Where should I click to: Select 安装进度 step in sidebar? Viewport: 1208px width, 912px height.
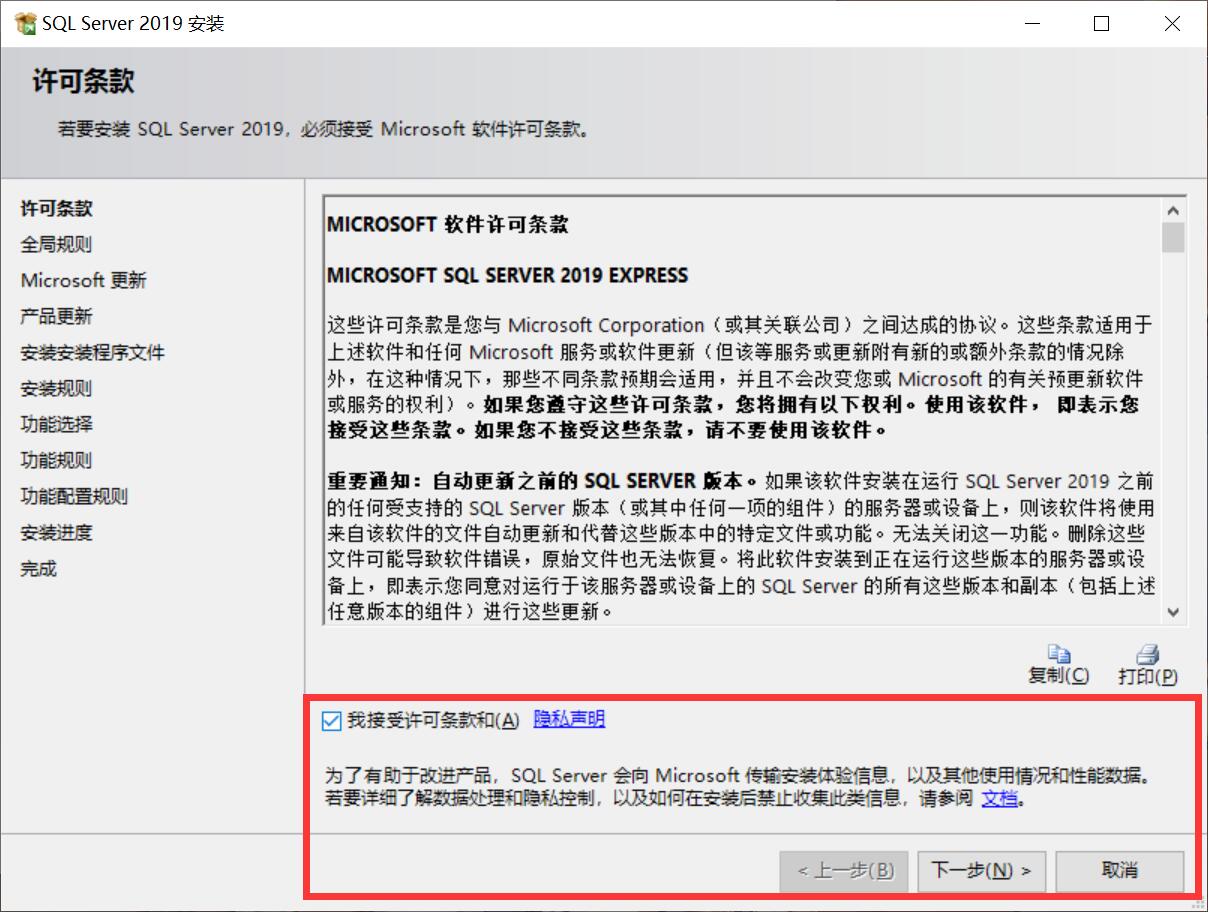(x=57, y=532)
